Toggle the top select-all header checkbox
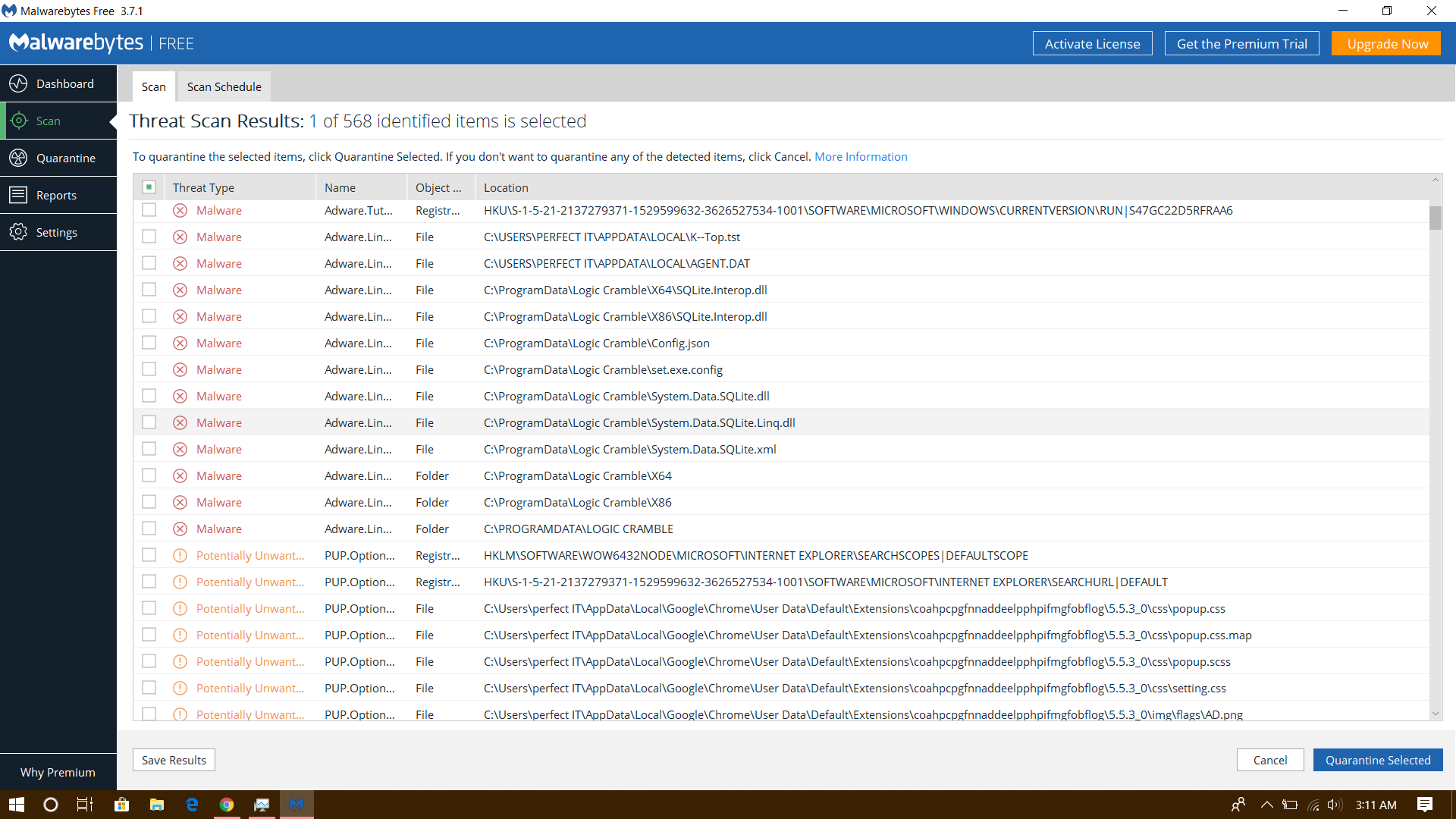 (149, 187)
